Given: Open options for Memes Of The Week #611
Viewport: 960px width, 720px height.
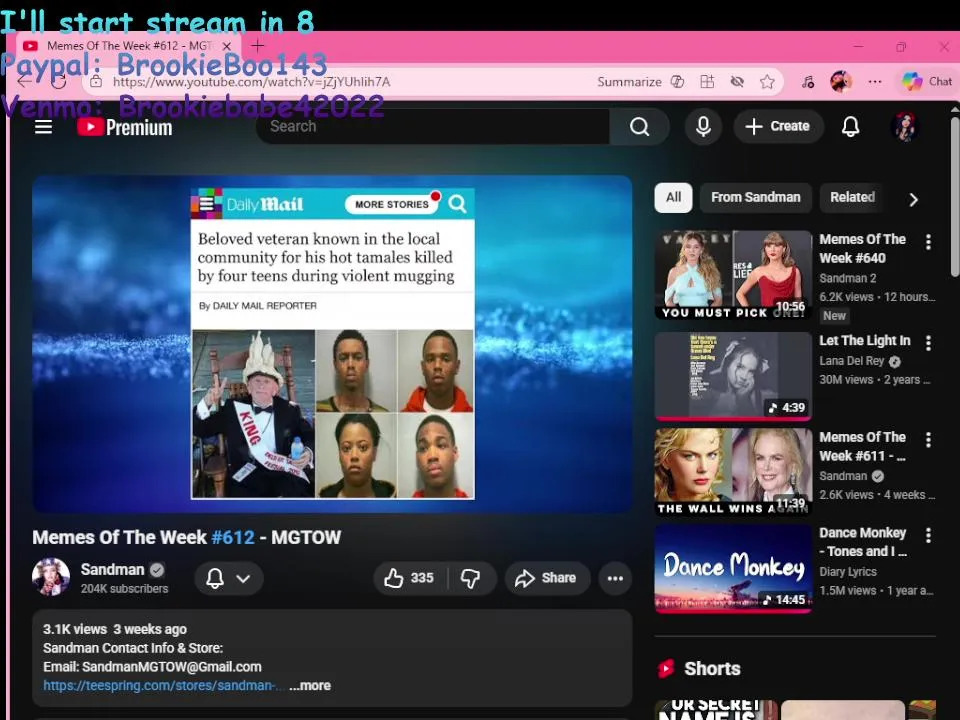Looking at the screenshot, I should pos(928,440).
